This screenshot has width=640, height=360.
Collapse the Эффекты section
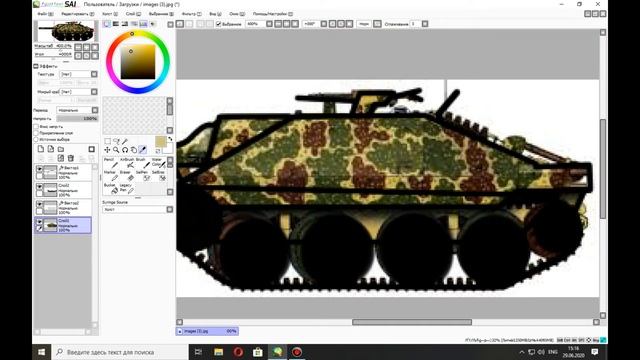click(x=36, y=66)
